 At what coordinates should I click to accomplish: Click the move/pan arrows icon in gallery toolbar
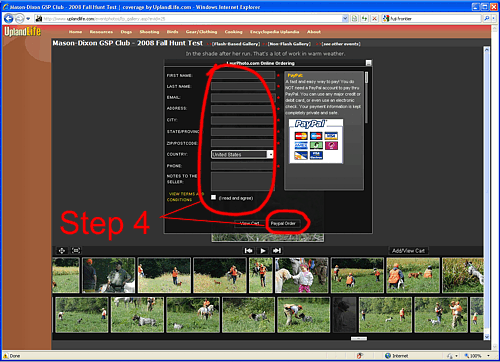click(x=62, y=250)
